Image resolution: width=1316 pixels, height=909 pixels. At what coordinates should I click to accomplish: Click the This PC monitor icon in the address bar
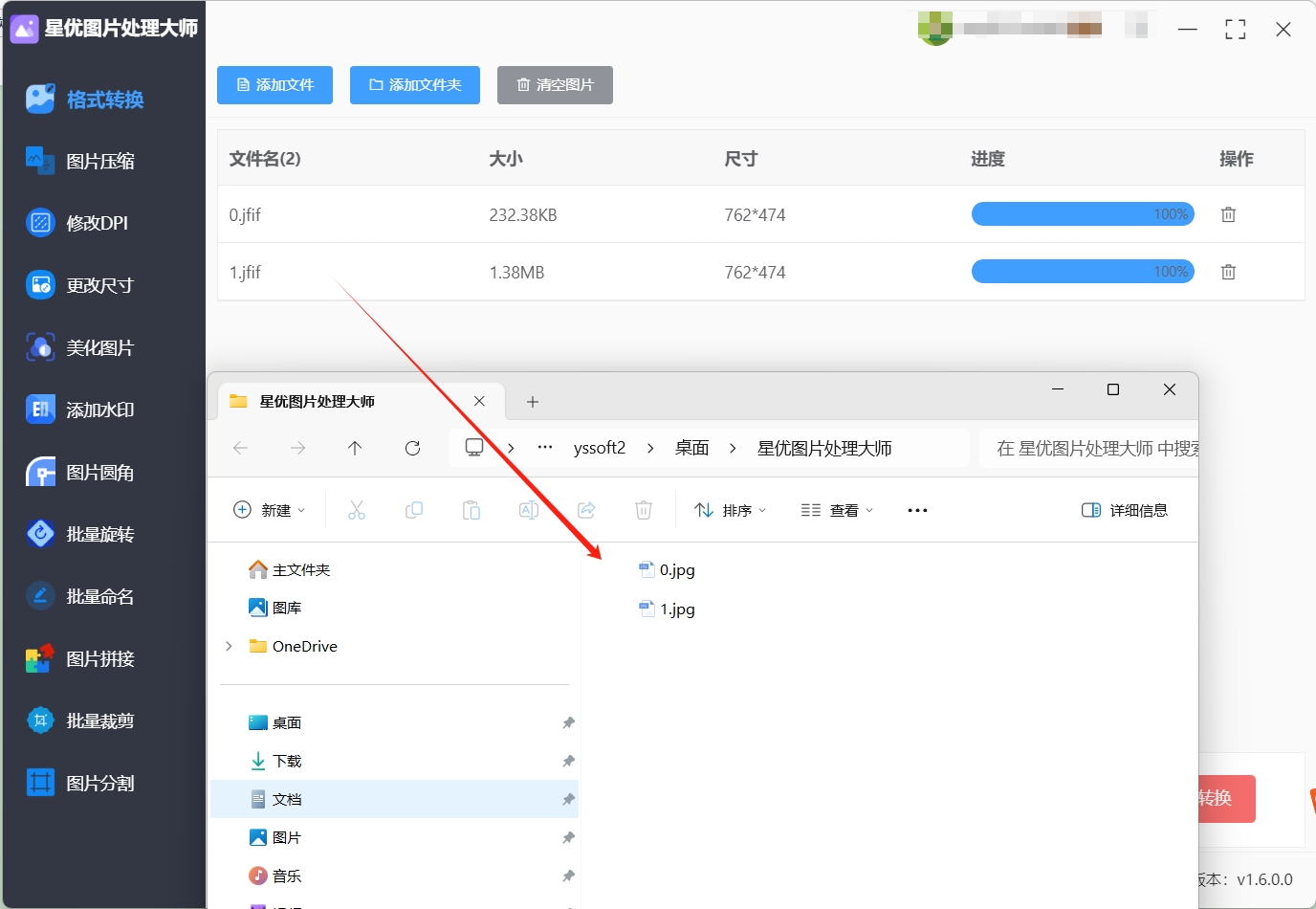click(x=474, y=448)
